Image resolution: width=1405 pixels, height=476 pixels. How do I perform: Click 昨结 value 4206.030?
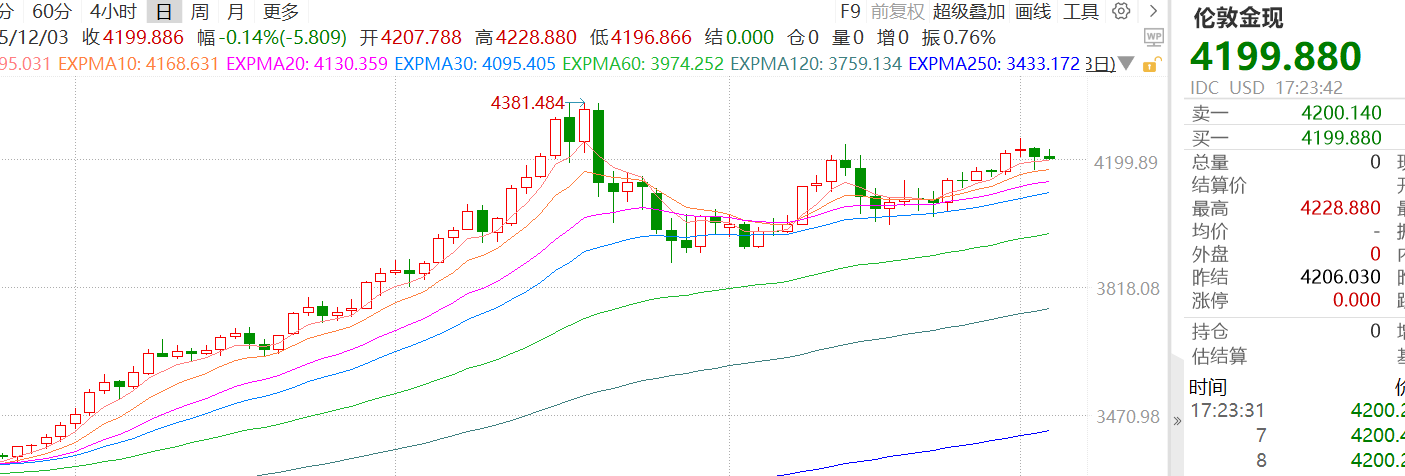pyautogui.click(x=1341, y=277)
